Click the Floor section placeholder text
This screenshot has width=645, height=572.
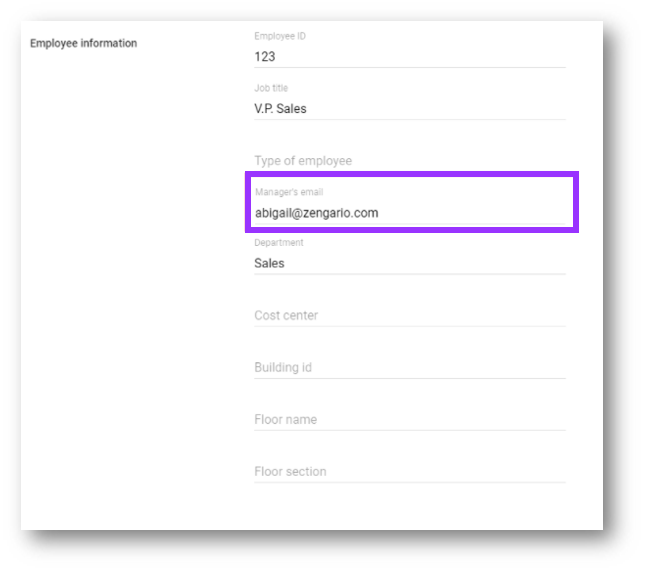[x=290, y=472]
